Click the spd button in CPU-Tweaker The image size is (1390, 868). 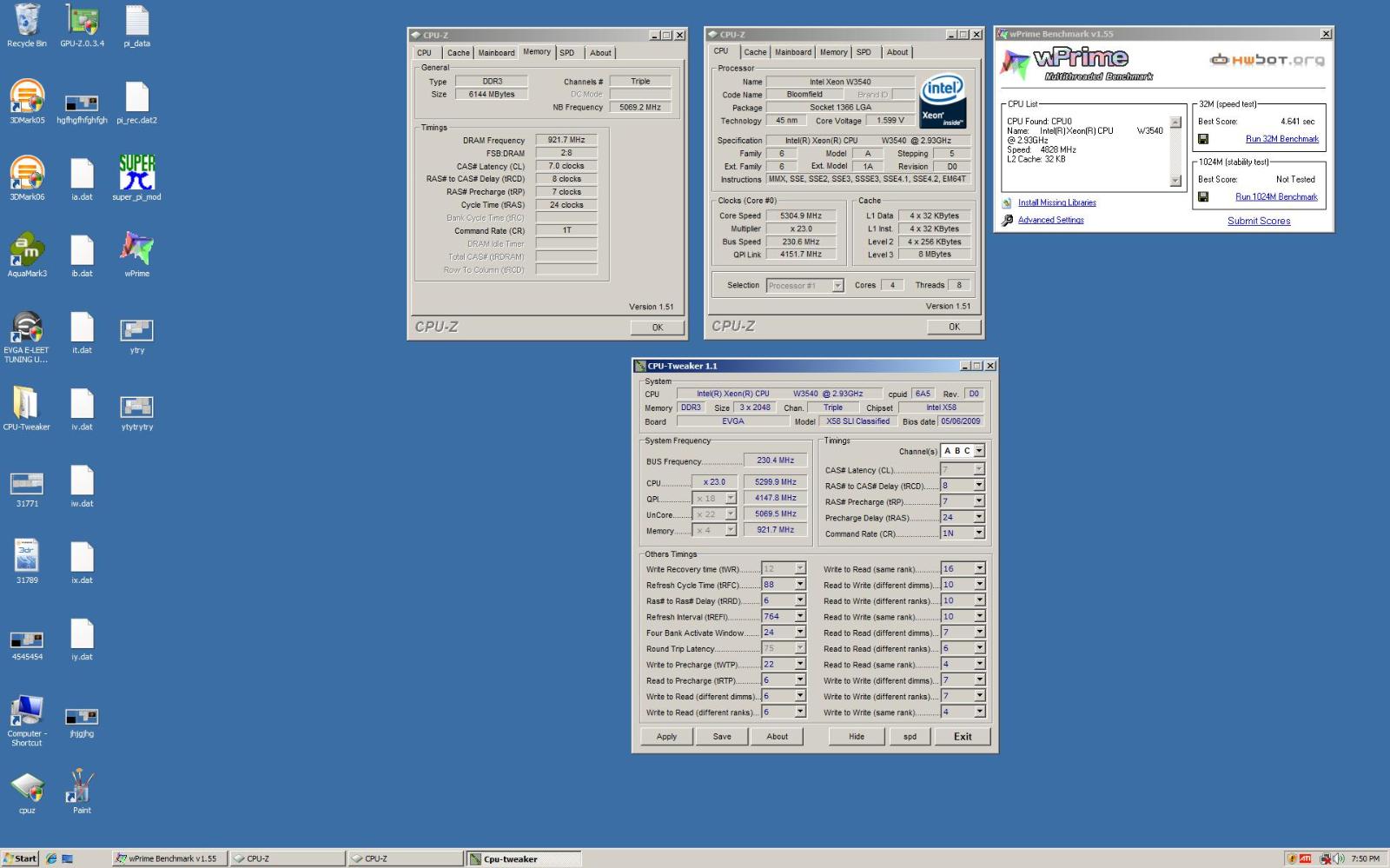coord(910,736)
